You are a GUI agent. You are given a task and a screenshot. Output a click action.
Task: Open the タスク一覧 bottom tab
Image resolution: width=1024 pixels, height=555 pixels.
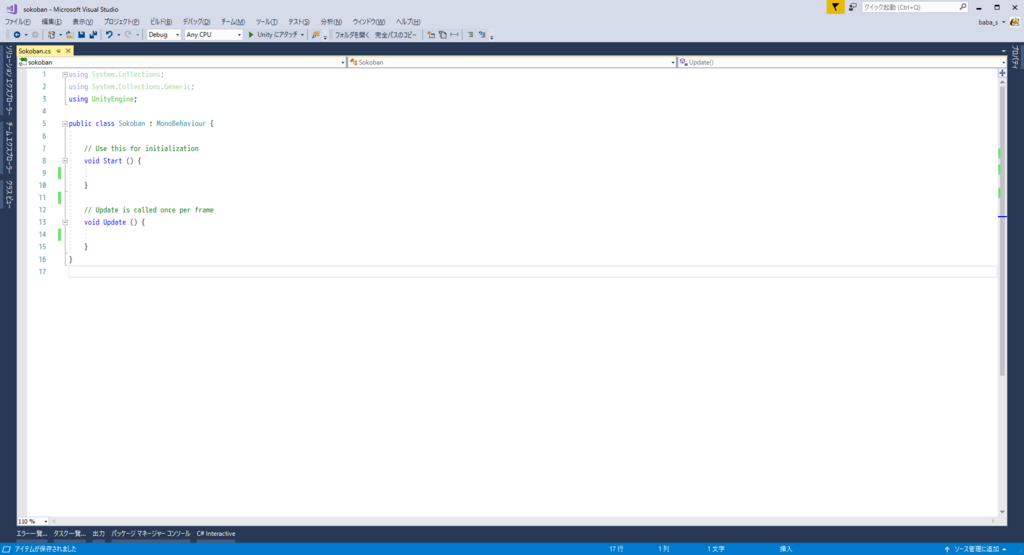pyautogui.click(x=69, y=533)
